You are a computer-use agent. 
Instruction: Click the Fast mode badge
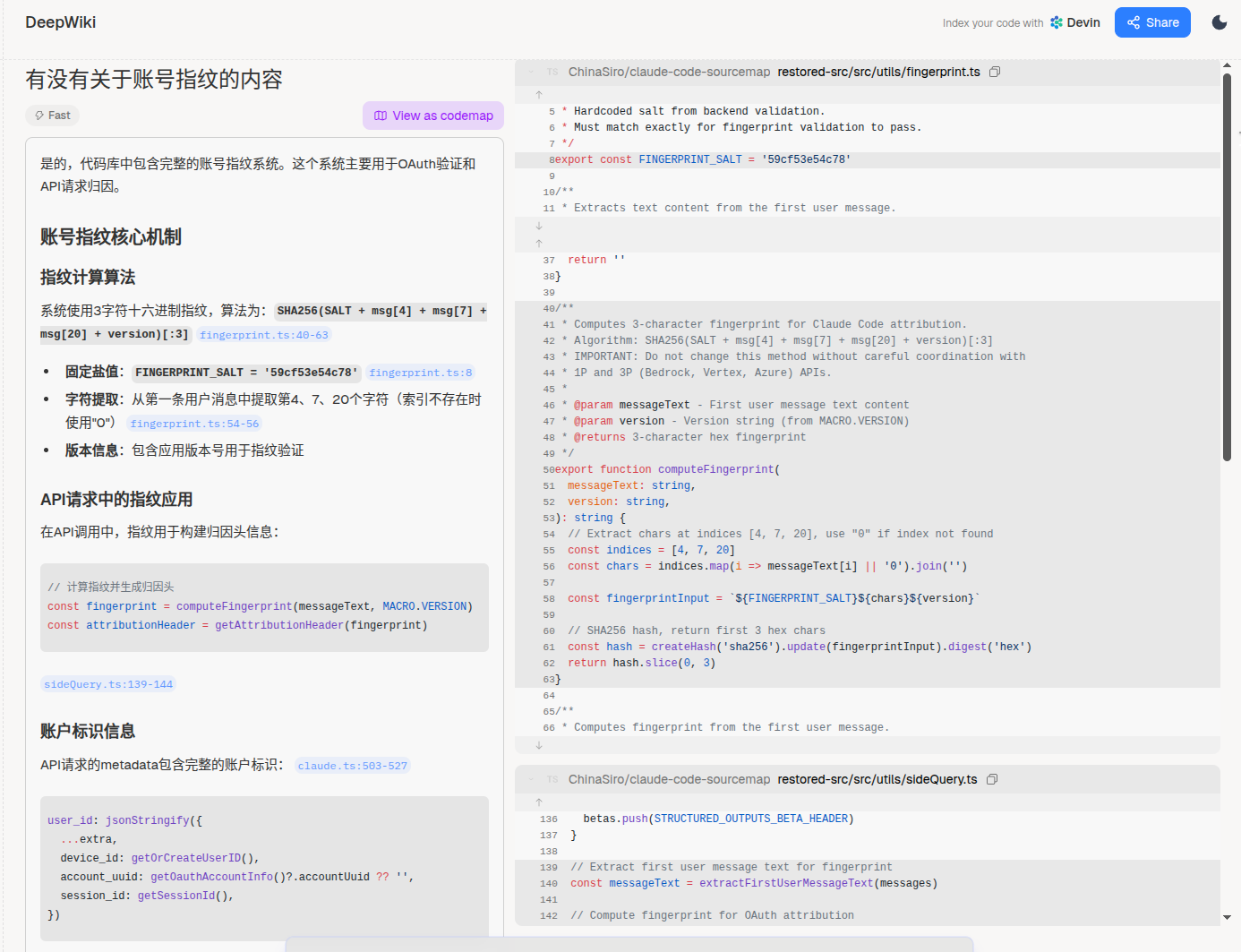52,116
